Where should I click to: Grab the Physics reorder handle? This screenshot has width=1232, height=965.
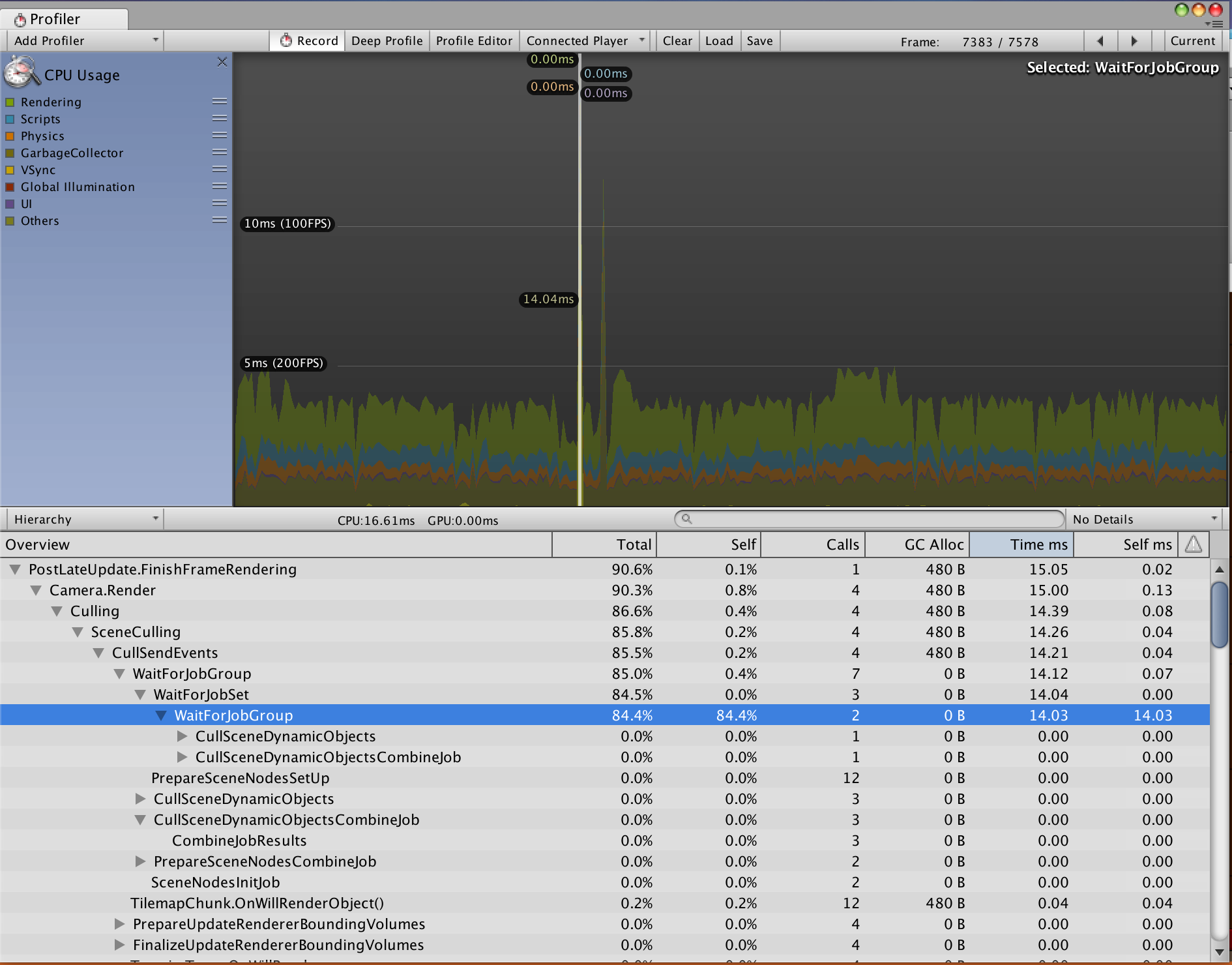point(220,136)
